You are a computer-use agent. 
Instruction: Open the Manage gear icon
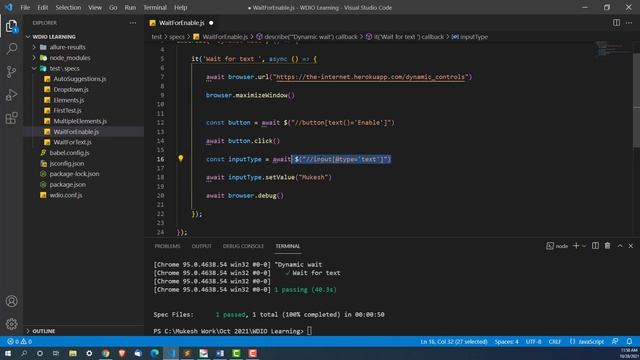tap(11, 324)
